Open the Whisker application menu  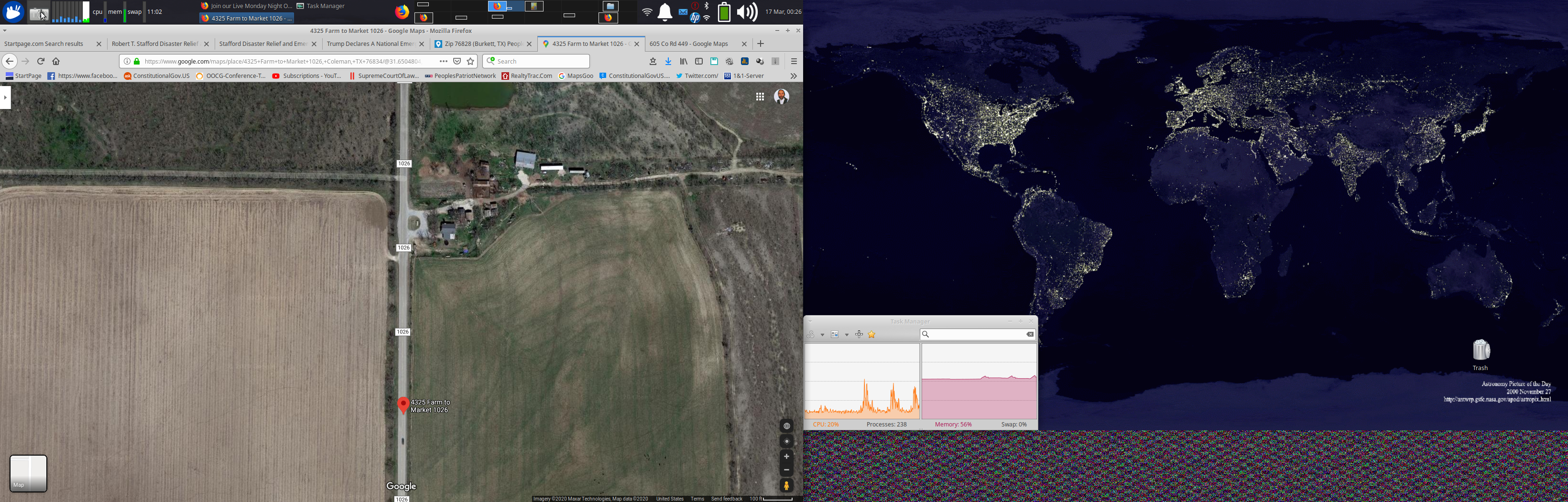13,11
